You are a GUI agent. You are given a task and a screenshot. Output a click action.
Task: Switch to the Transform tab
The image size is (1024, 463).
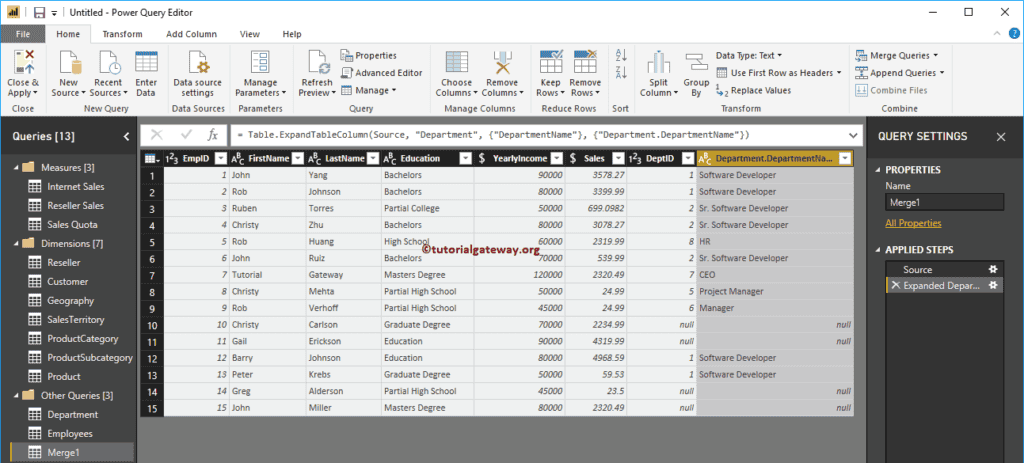tap(122, 34)
